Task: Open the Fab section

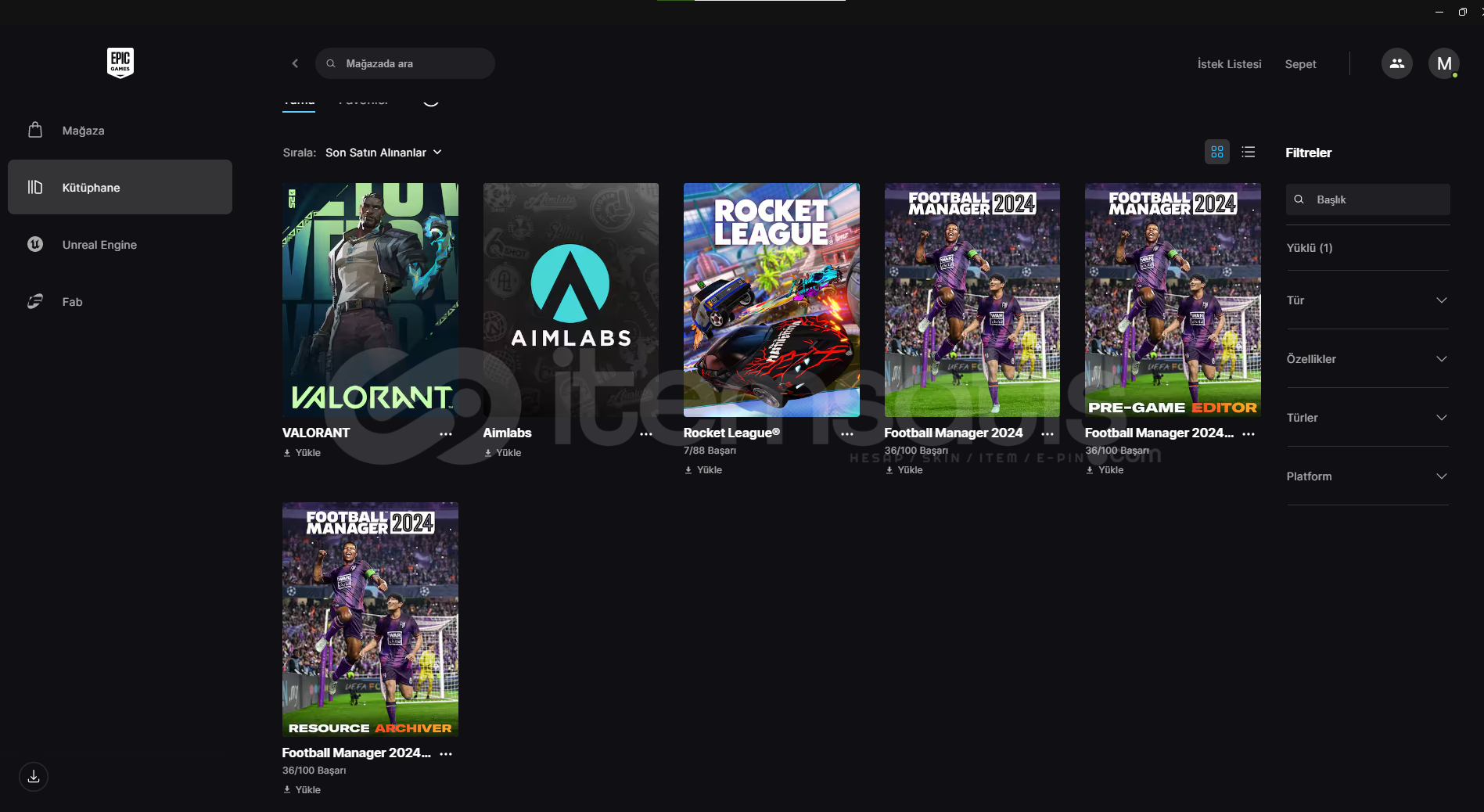Action: pyautogui.click(x=120, y=302)
